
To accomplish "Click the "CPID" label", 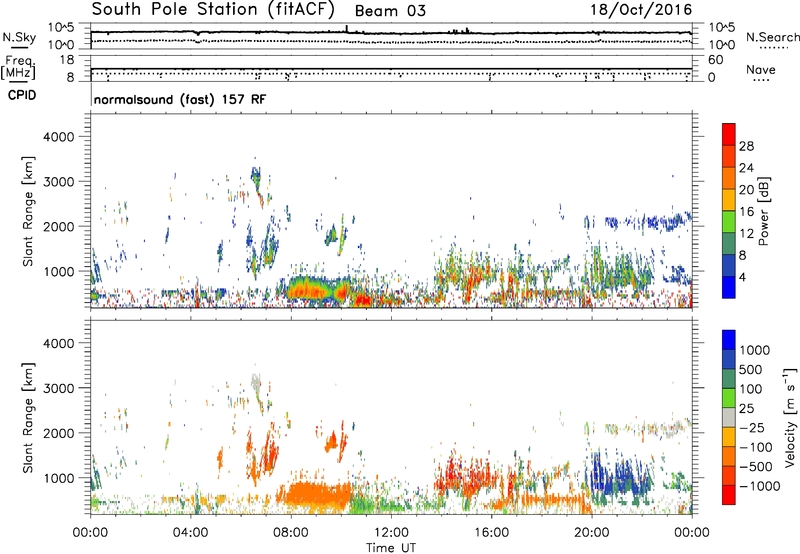I will [x=22, y=95].
